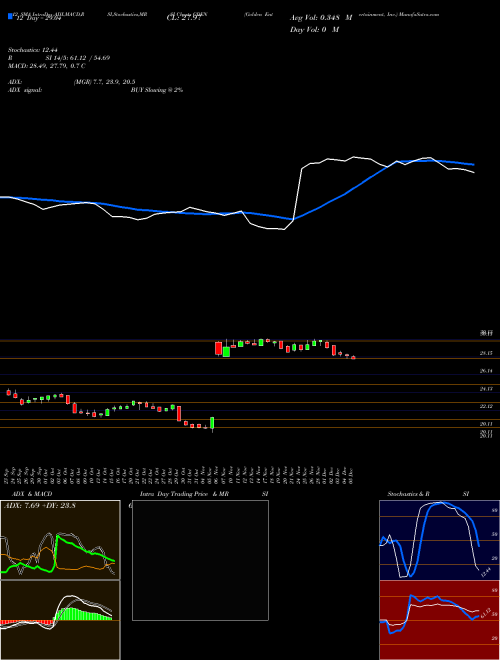Click the 12.44 stochastics value label
The width and height of the screenshot is (500, 660).
click(486, 572)
